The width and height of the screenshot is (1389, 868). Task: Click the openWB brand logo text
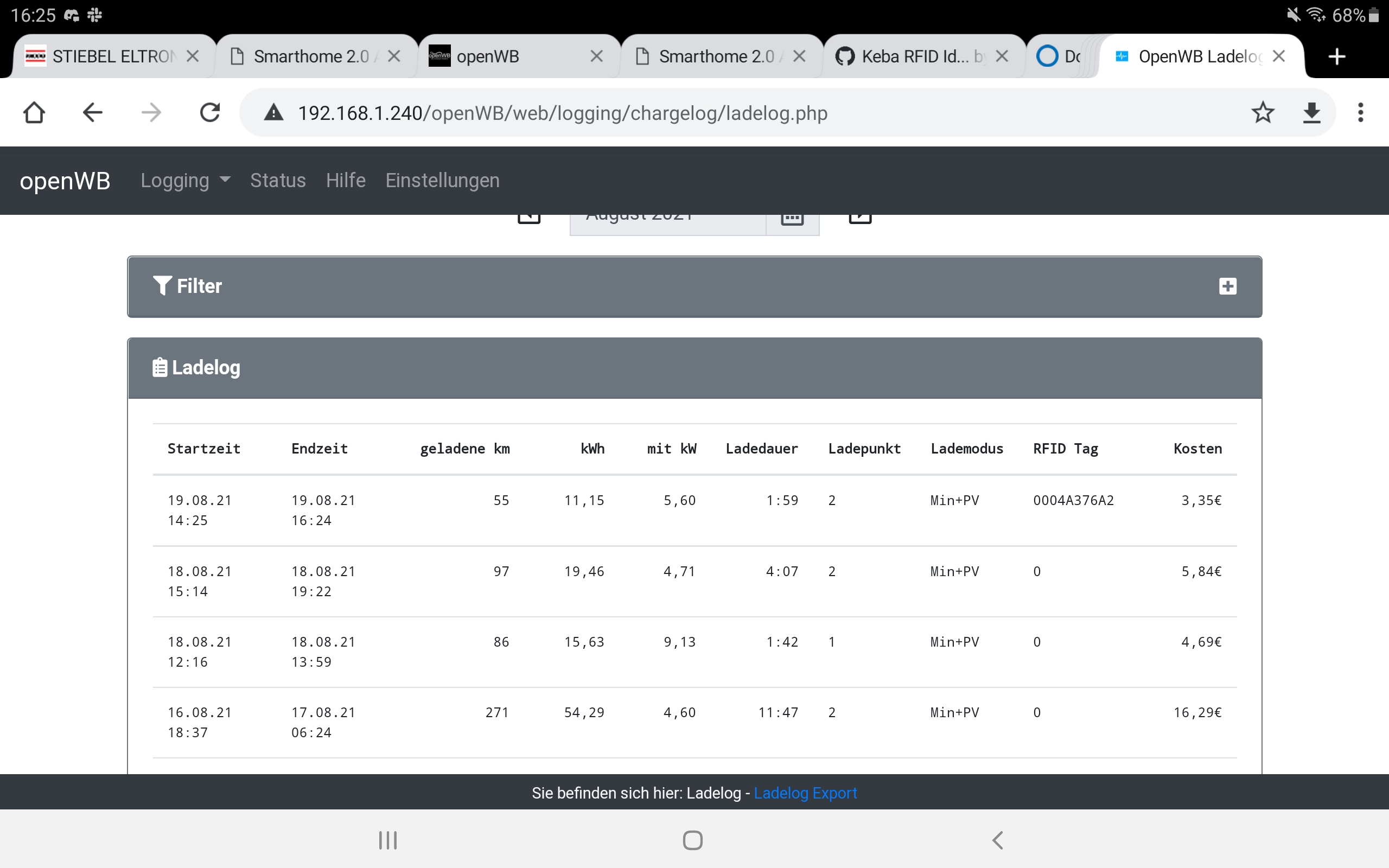tap(65, 180)
